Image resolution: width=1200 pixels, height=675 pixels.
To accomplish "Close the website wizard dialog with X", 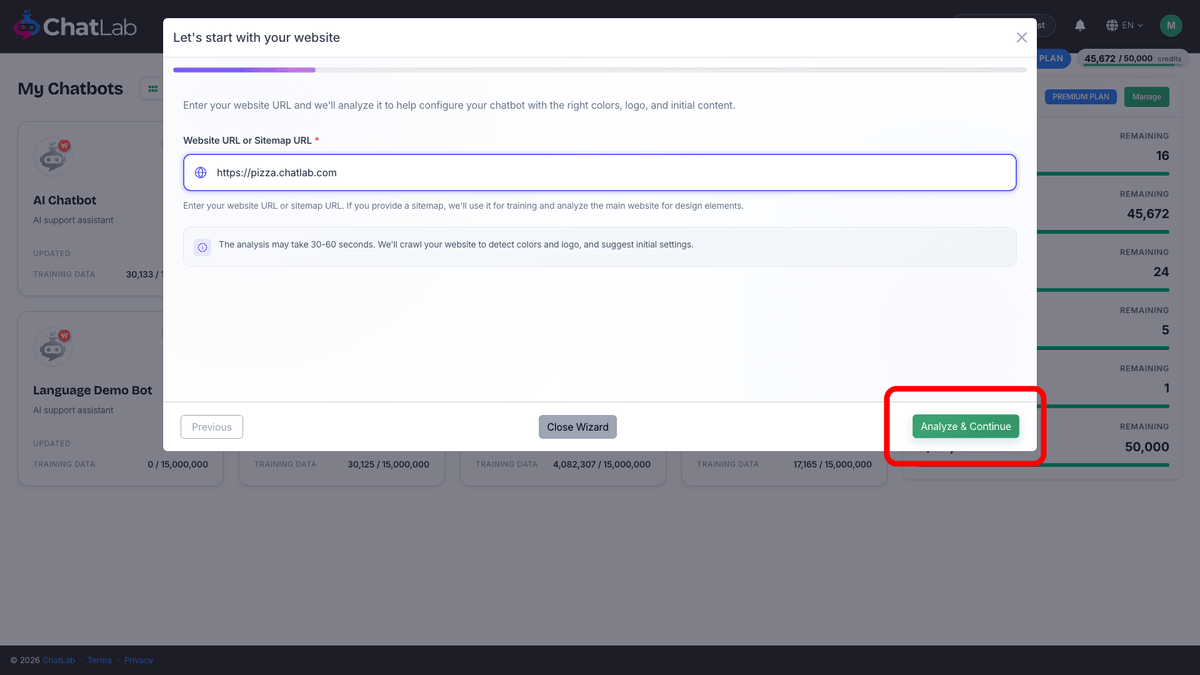I will click(x=1021, y=37).
